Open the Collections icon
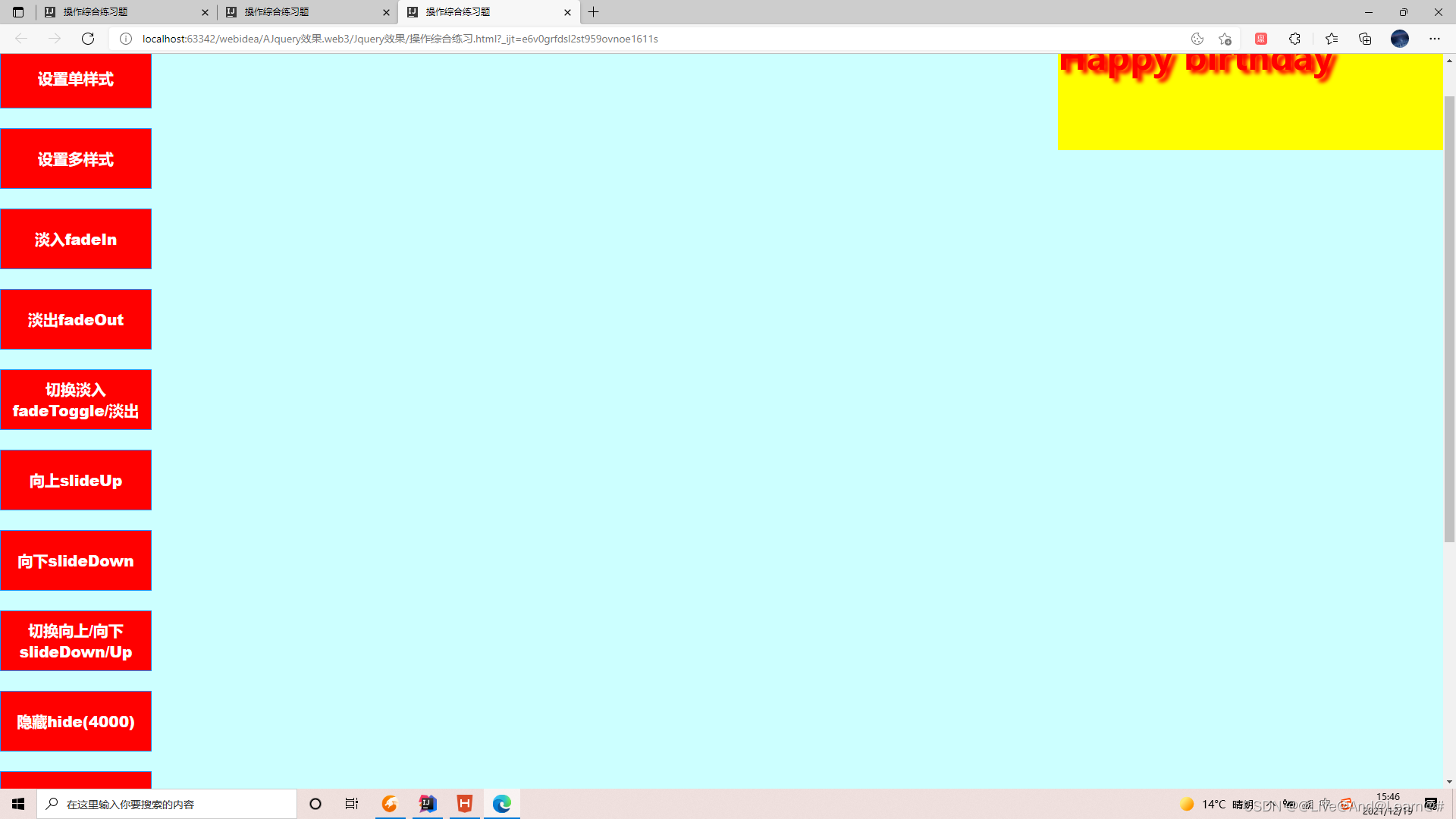This screenshot has height=819, width=1456. tap(1365, 39)
